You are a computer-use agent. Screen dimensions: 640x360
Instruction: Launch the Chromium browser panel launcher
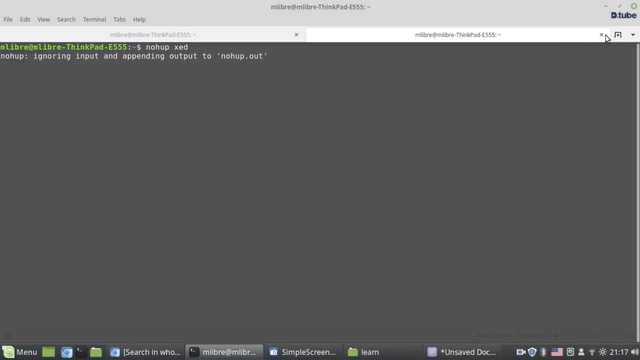click(67, 352)
